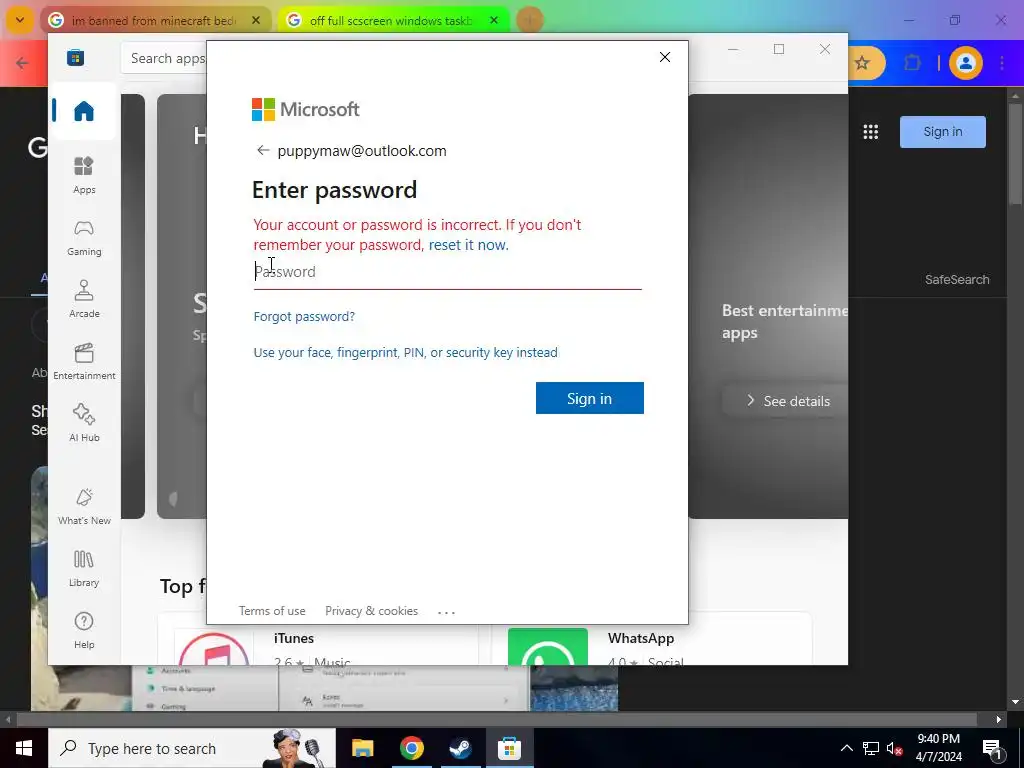Screen dimensions: 1024x768
Task: Open a new Chrome tab
Action: (x=530, y=20)
